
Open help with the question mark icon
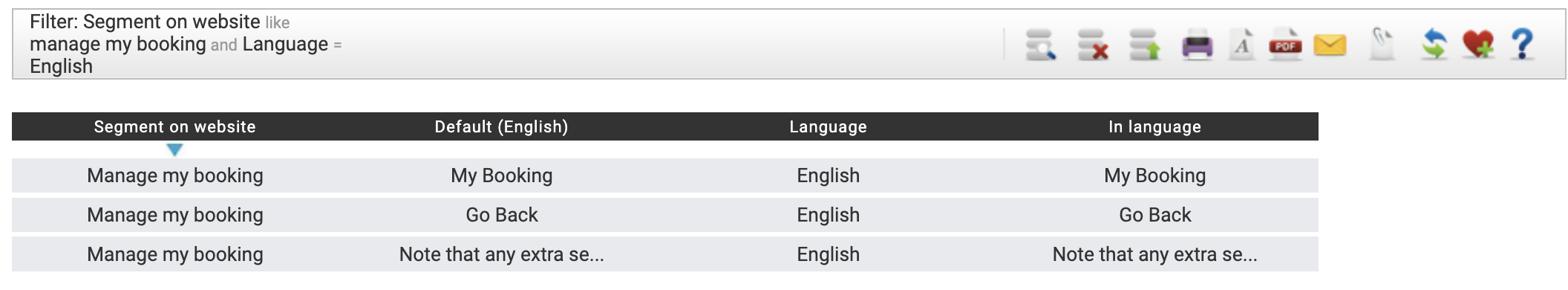point(1523,45)
